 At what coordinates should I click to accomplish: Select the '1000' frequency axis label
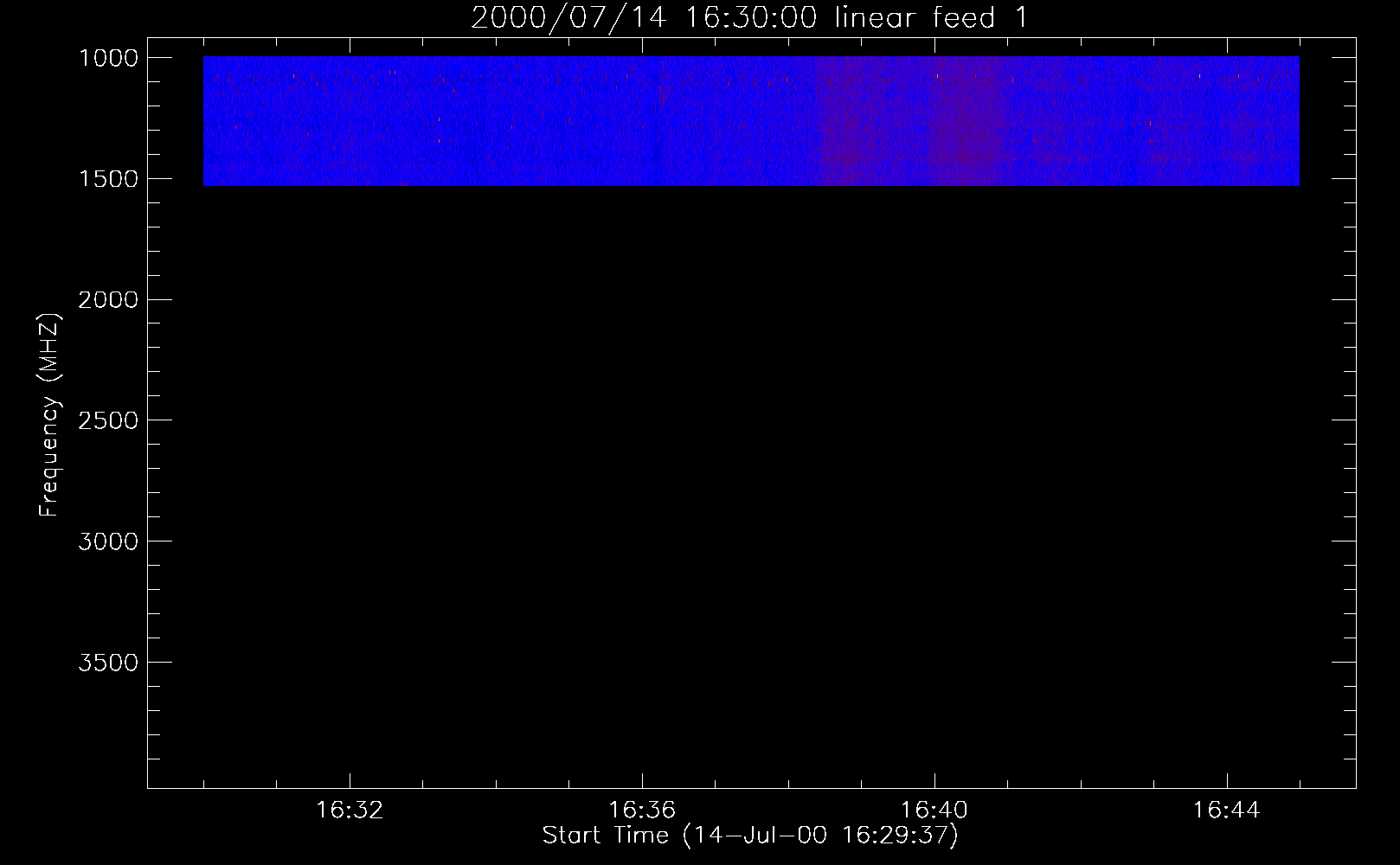point(108,58)
